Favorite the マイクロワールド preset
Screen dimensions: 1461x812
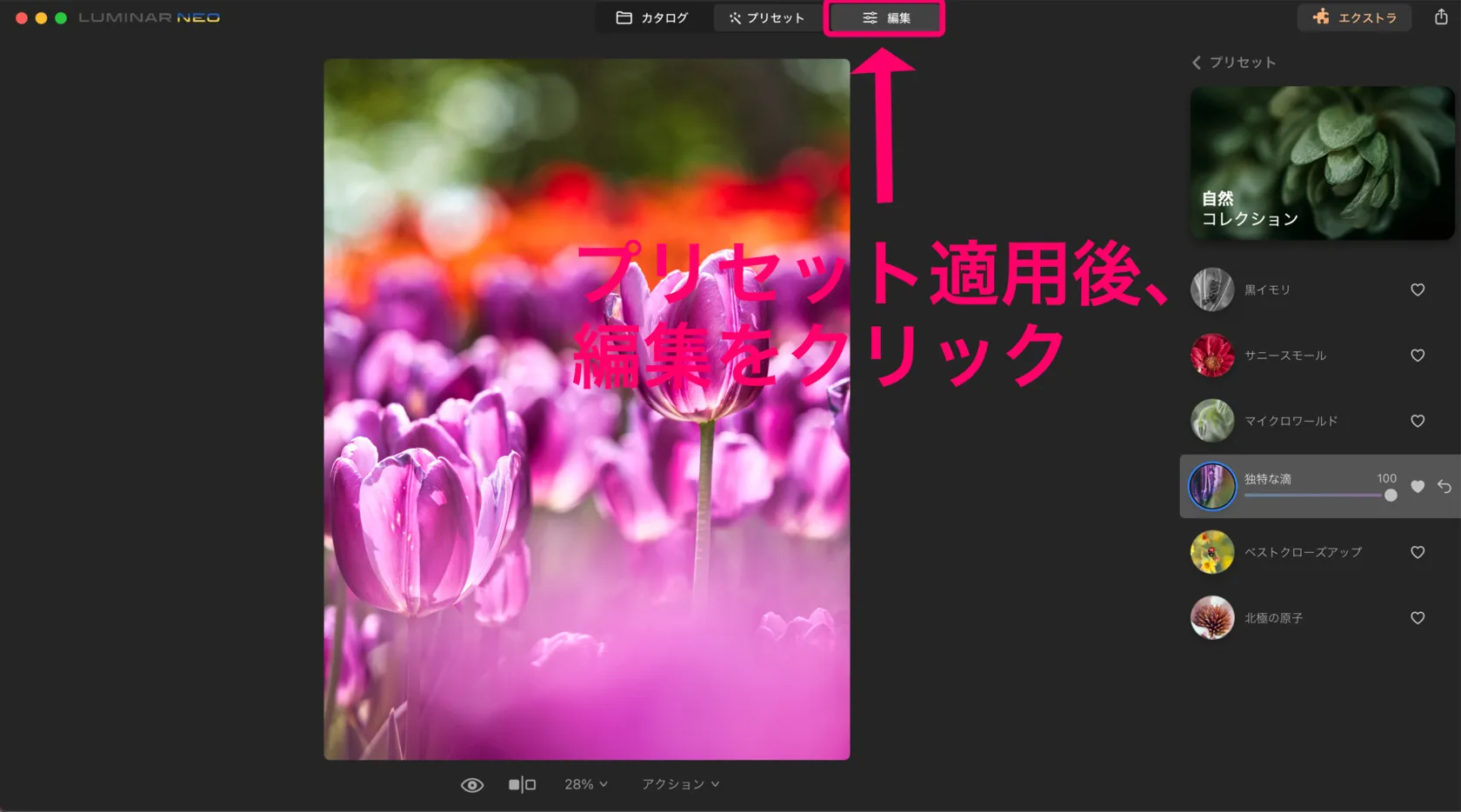point(1418,421)
